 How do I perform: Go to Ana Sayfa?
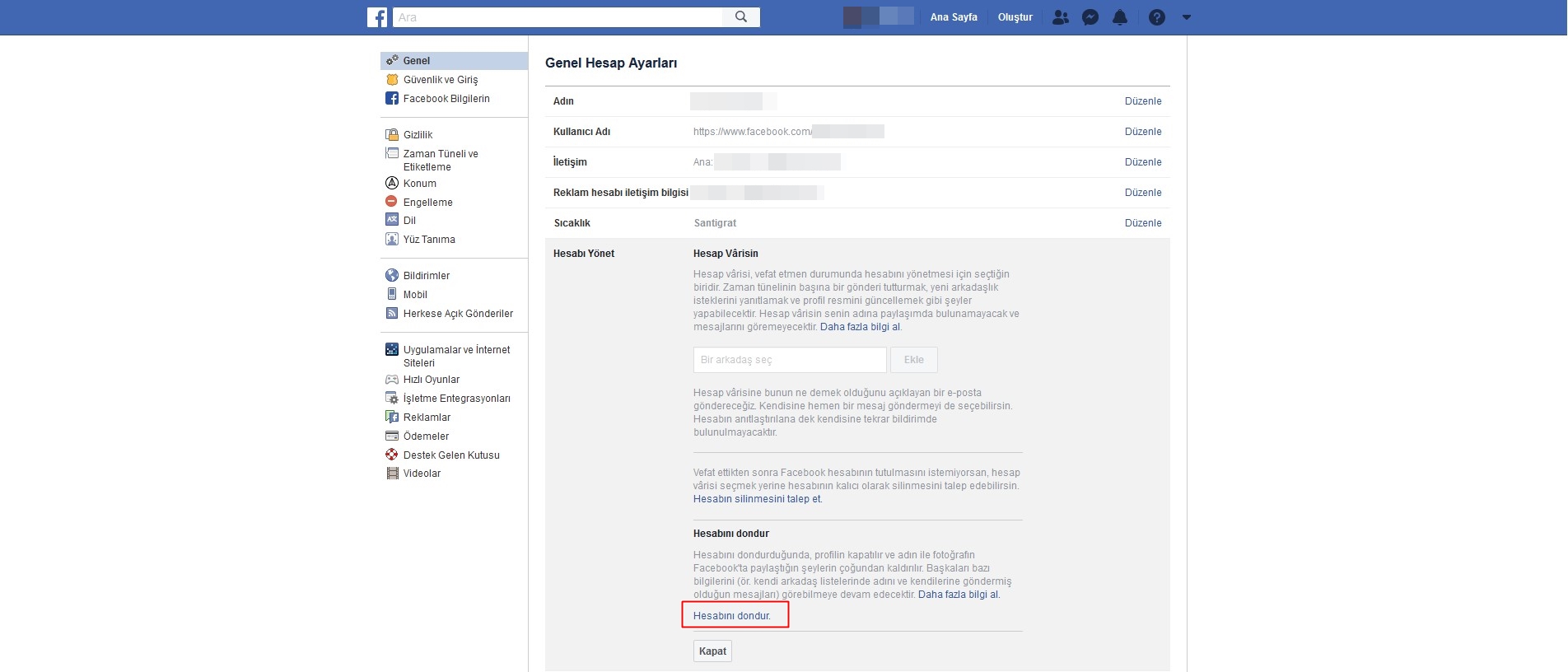click(954, 17)
